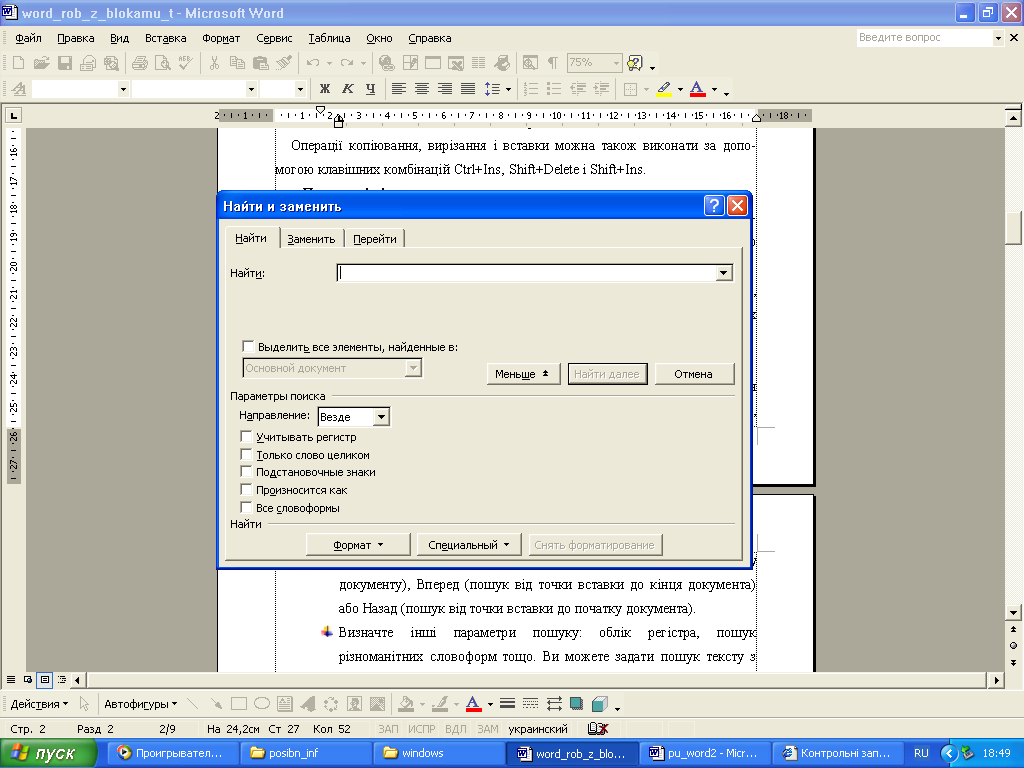This screenshot has height=768, width=1024.
Task: Center align text
Action: (422, 89)
